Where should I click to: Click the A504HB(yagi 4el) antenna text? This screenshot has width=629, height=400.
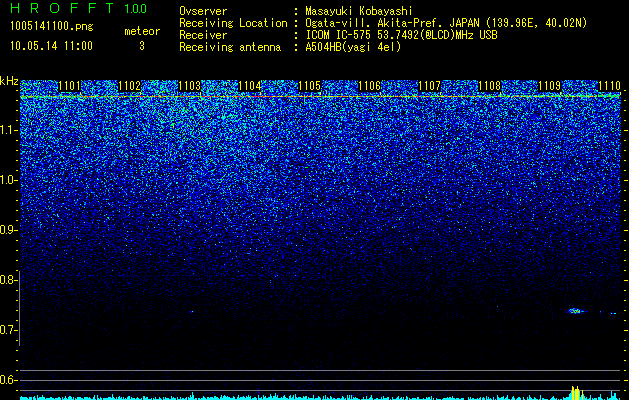point(353,47)
